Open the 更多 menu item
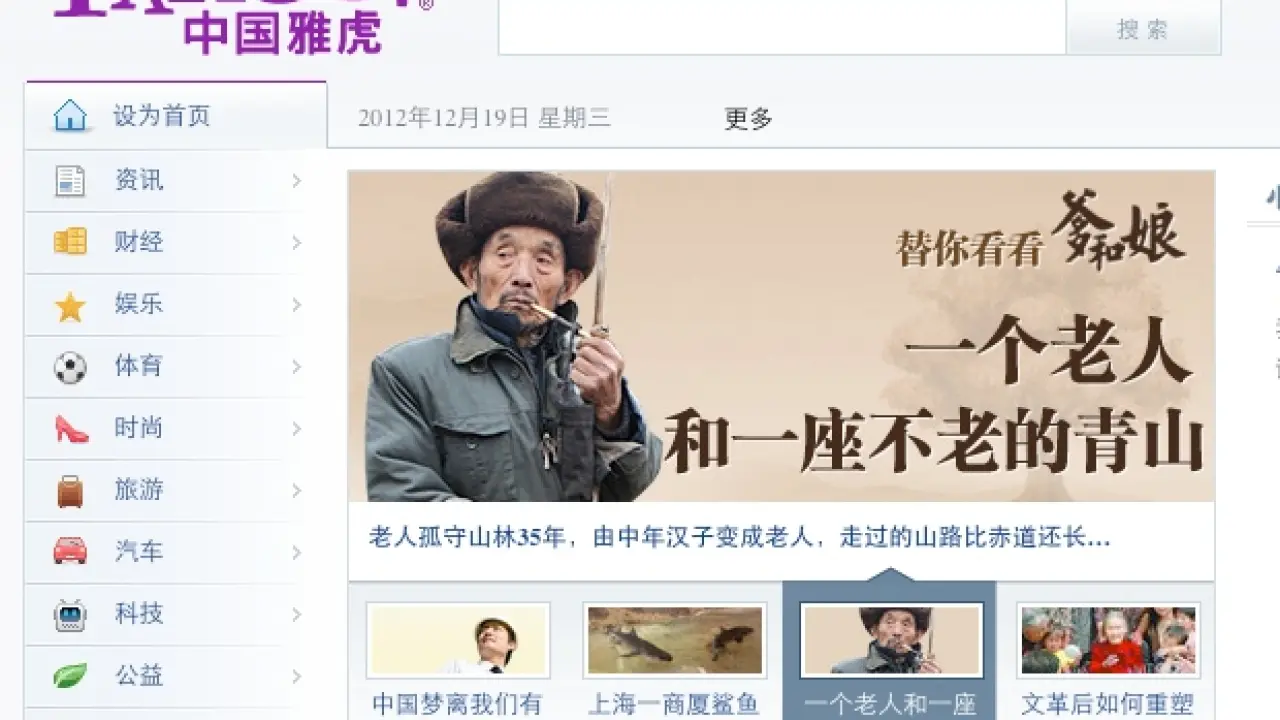Viewport: 1280px width, 720px height. coord(749,119)
